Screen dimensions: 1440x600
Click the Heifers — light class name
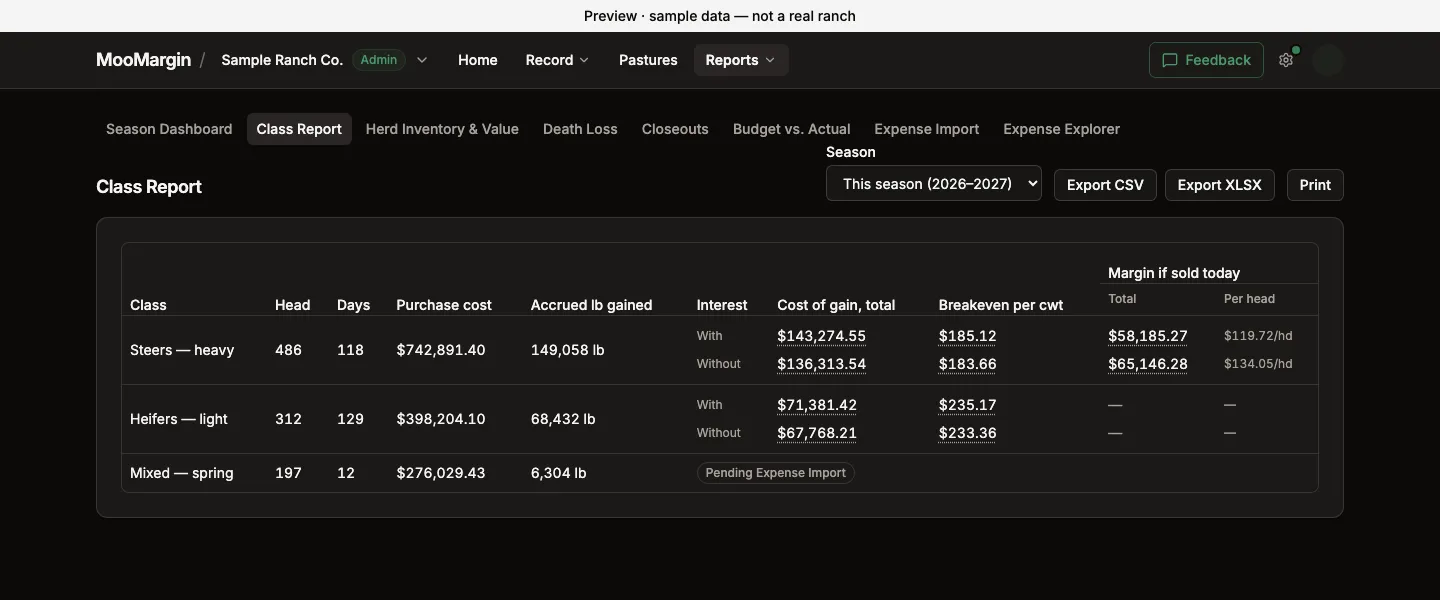[x=179, y=419]
